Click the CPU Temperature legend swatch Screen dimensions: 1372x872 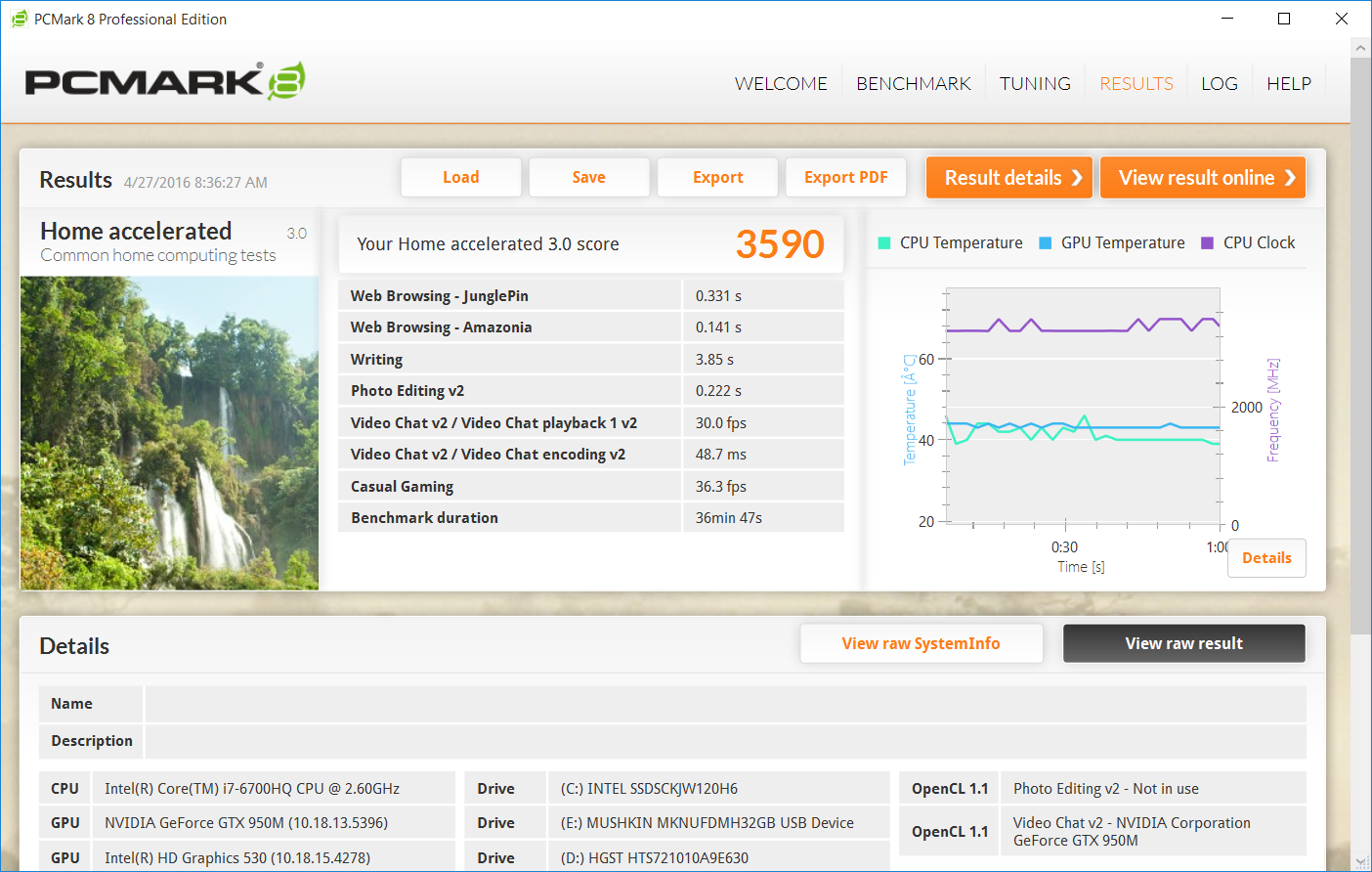884,243
